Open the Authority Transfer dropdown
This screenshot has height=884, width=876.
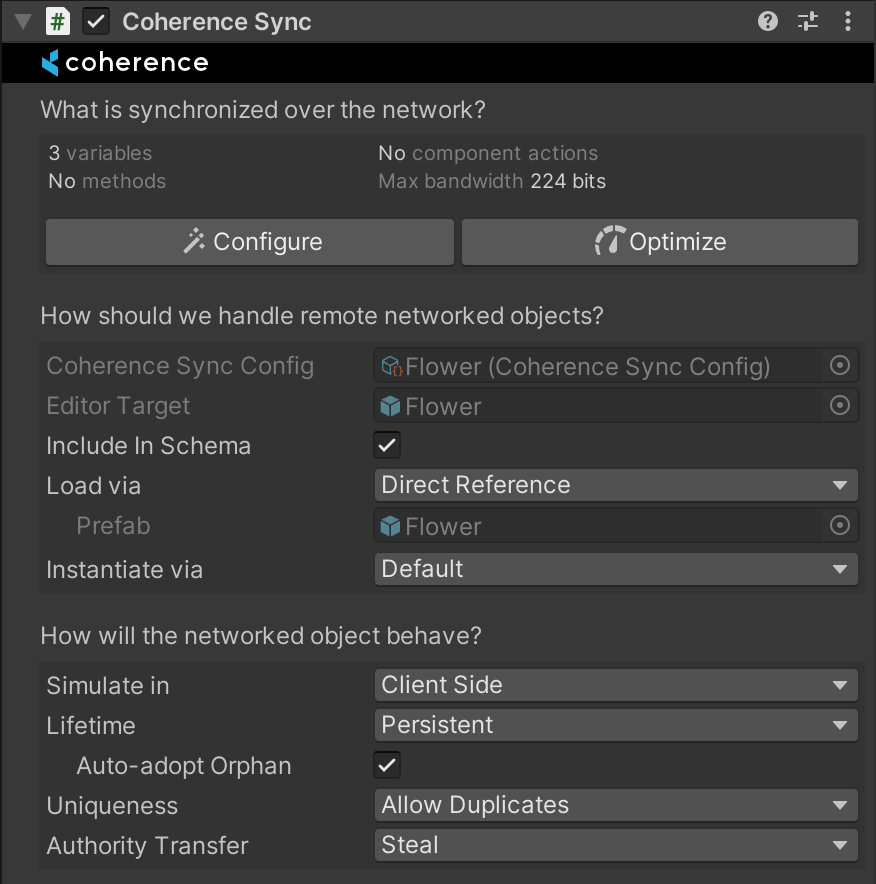tap(616, 846)
